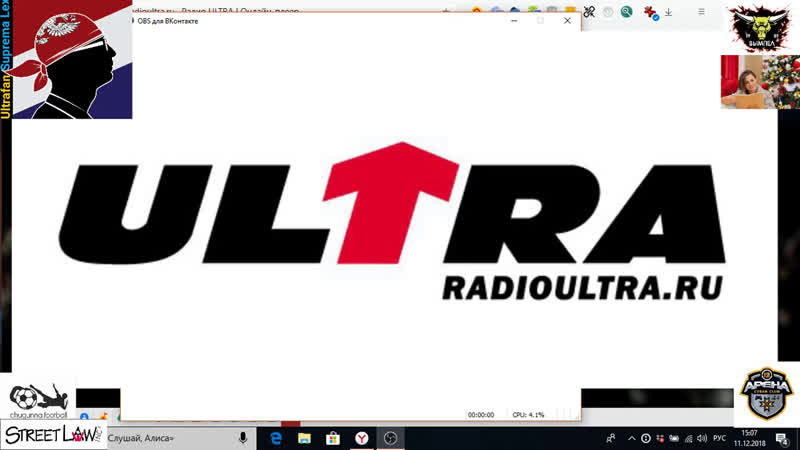Viewport: 800px width, 450px height.
Task: Click the CPU: 4.1% status text
Action: 528,415
